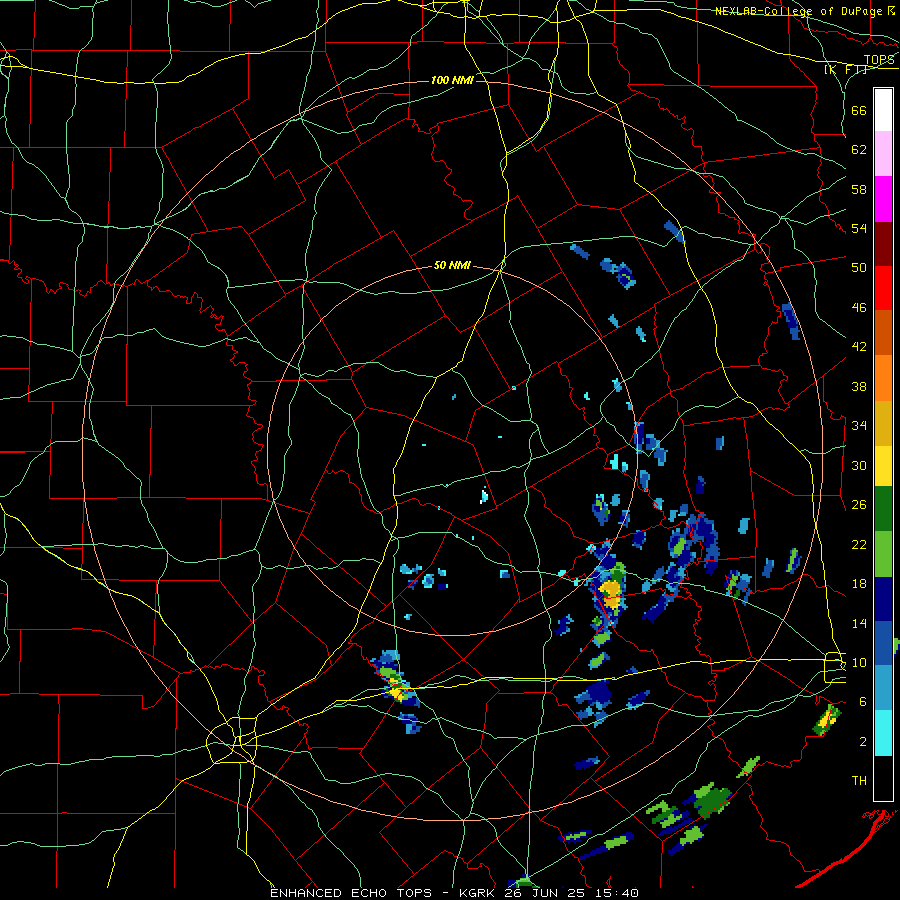Screen dimensions: 900x900
Task: Click the legend value 58
Action: pyautogui.click(x=859, y=189)
